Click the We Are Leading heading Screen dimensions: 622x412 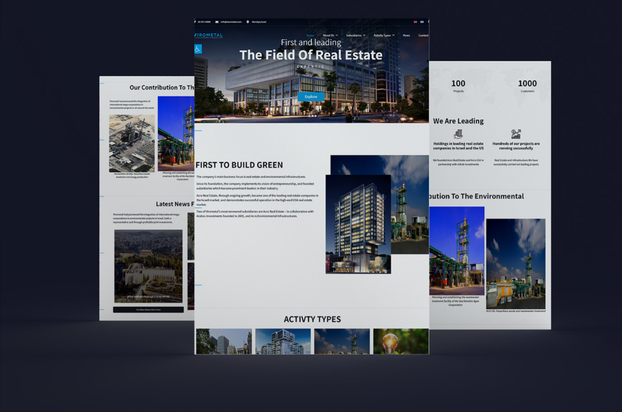coord(458,121)
